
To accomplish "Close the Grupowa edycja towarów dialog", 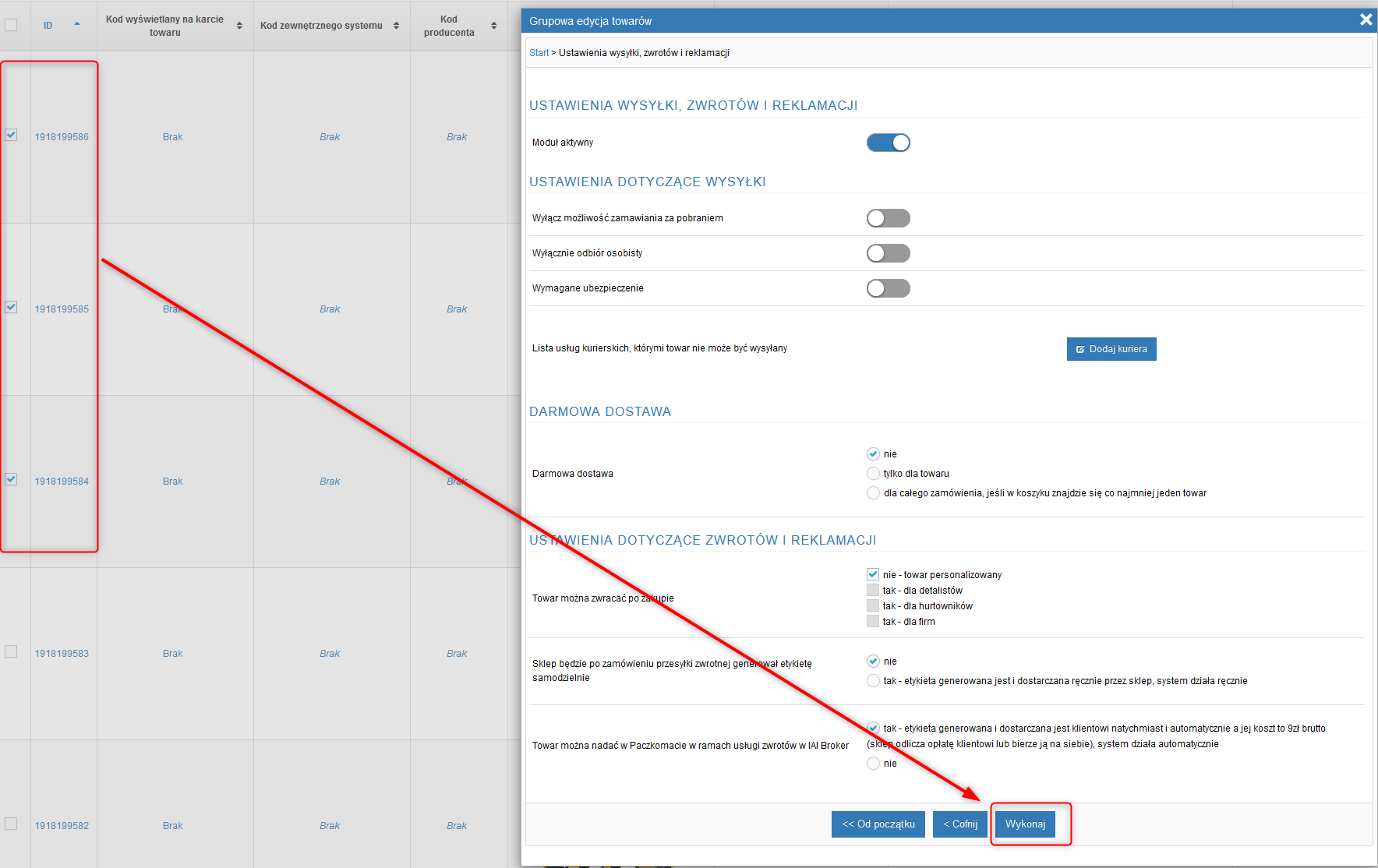I will (x=1366, y=20).
